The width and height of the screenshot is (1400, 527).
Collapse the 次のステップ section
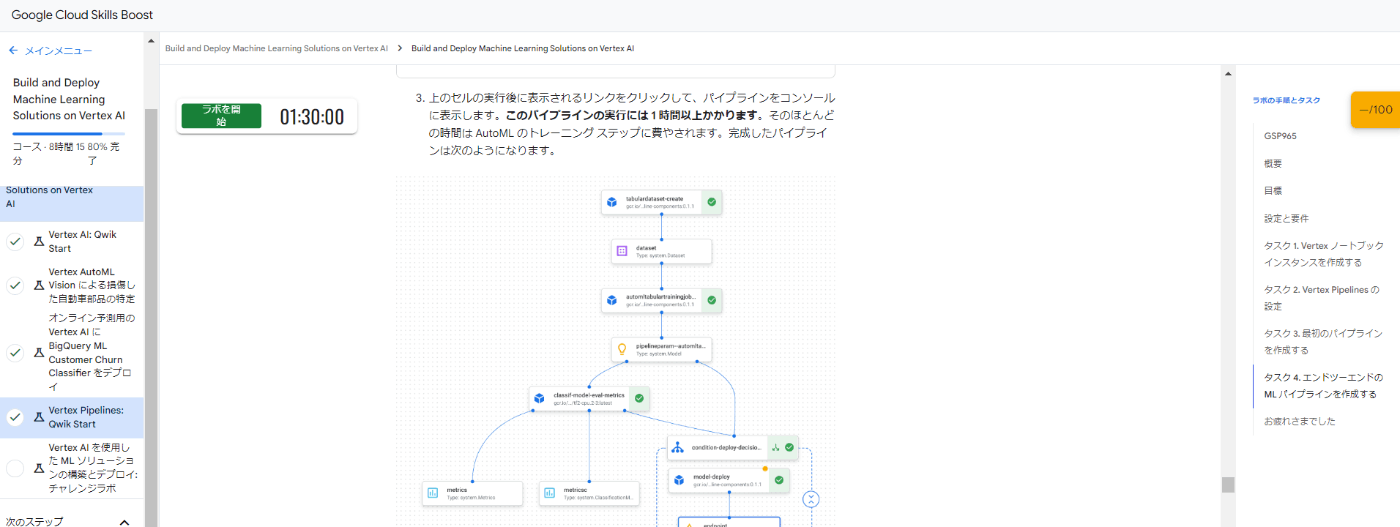coord(124,521)
